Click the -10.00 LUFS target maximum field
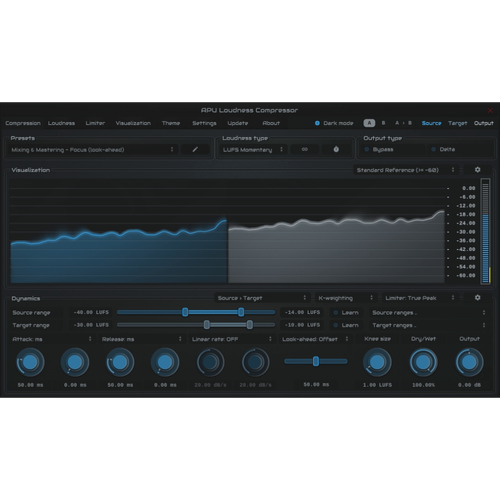Screen dimensions: 500x500 (x=302, y=325)
